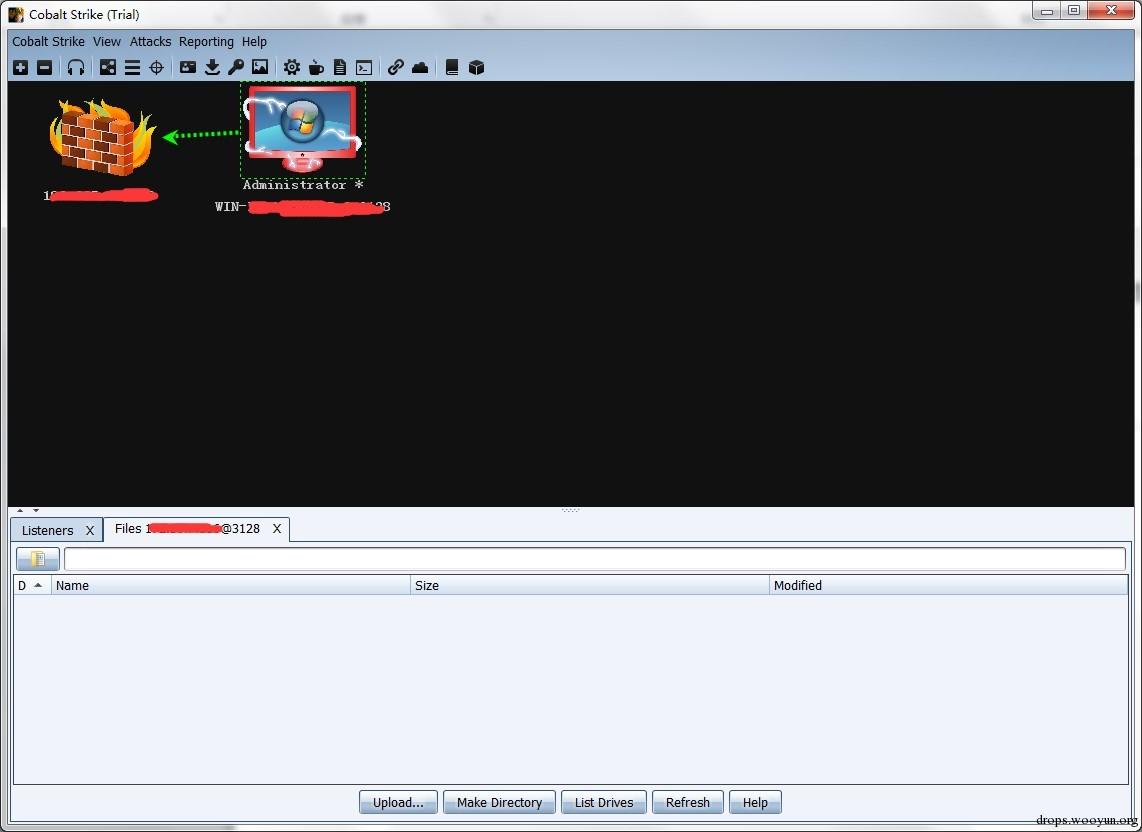
Task: Click the List Drives button
Action: (x=604, y=802)
